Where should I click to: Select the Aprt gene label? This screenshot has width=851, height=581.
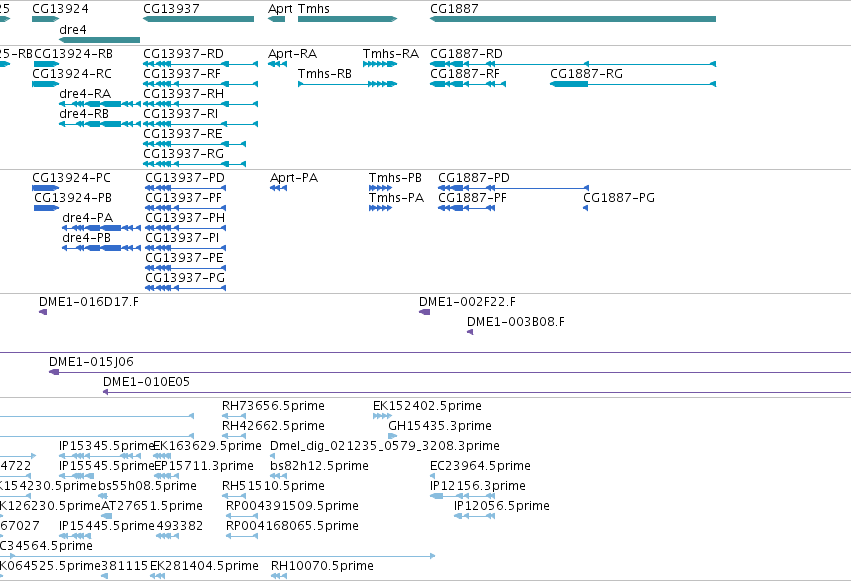pos(280,9)
